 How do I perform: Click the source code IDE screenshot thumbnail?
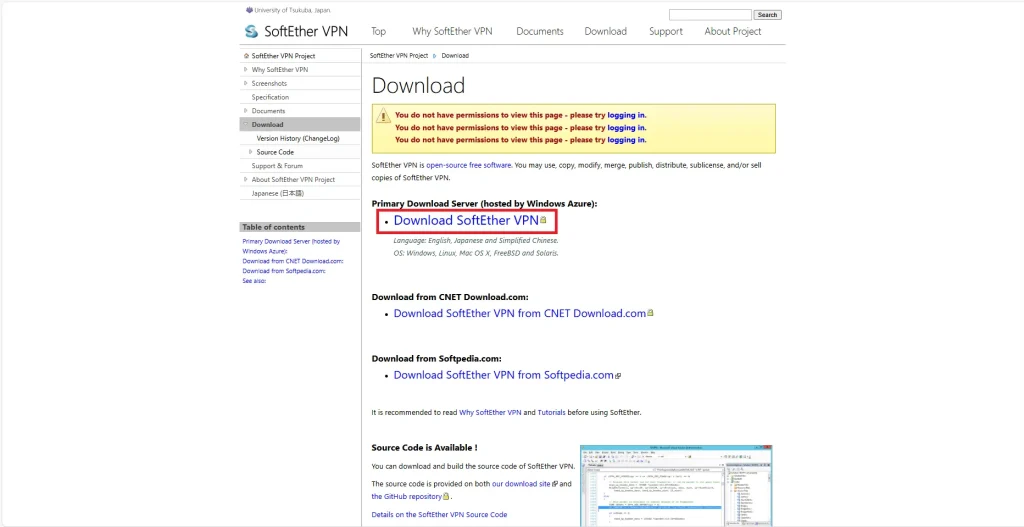click(676, 486)
